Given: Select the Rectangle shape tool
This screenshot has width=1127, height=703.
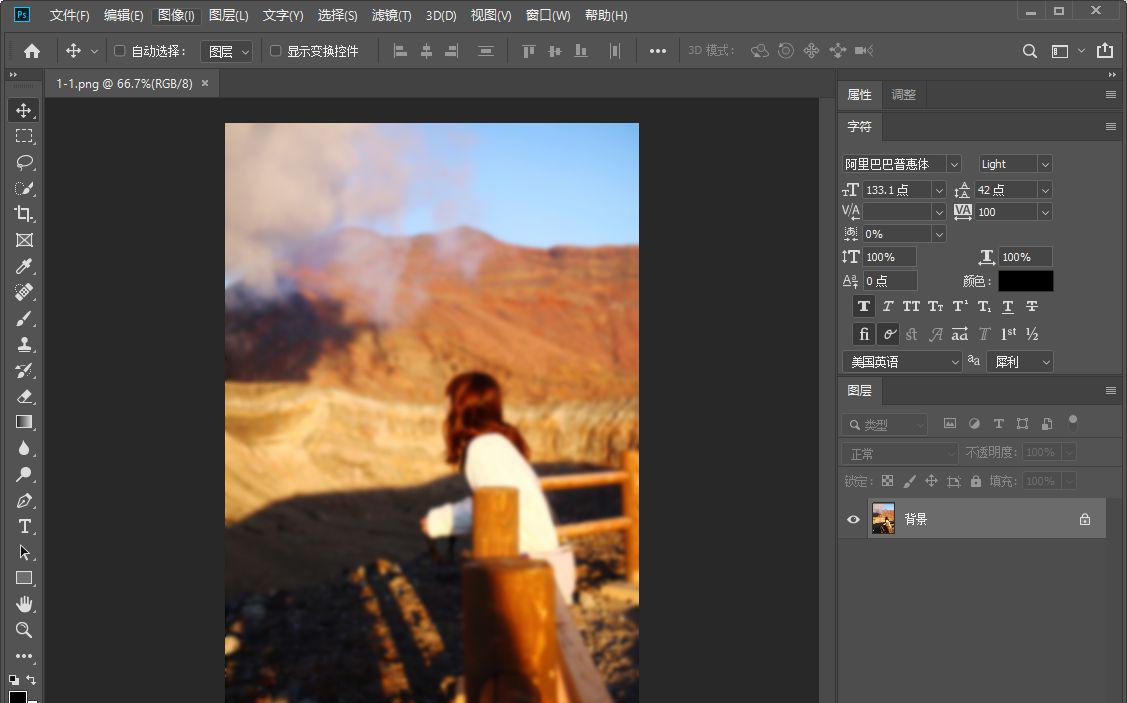Looking at the screenshot, I should click(x=24, y=578).
